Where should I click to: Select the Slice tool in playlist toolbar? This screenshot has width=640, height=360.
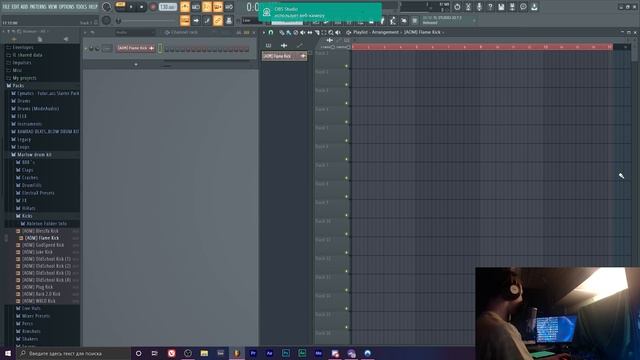click(x=317, y=32)
